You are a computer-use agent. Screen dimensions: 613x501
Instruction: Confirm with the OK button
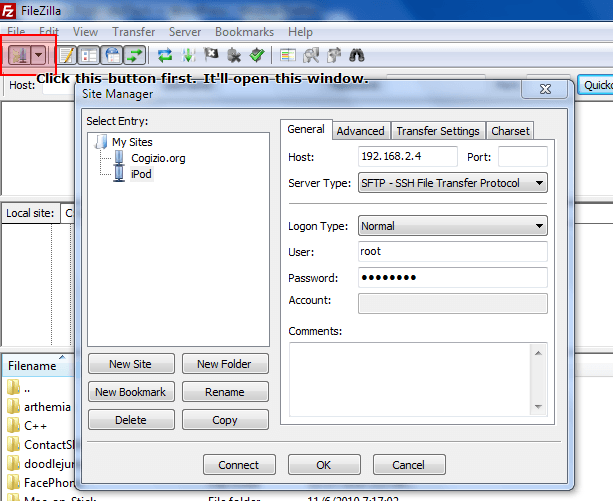[324, 465]
